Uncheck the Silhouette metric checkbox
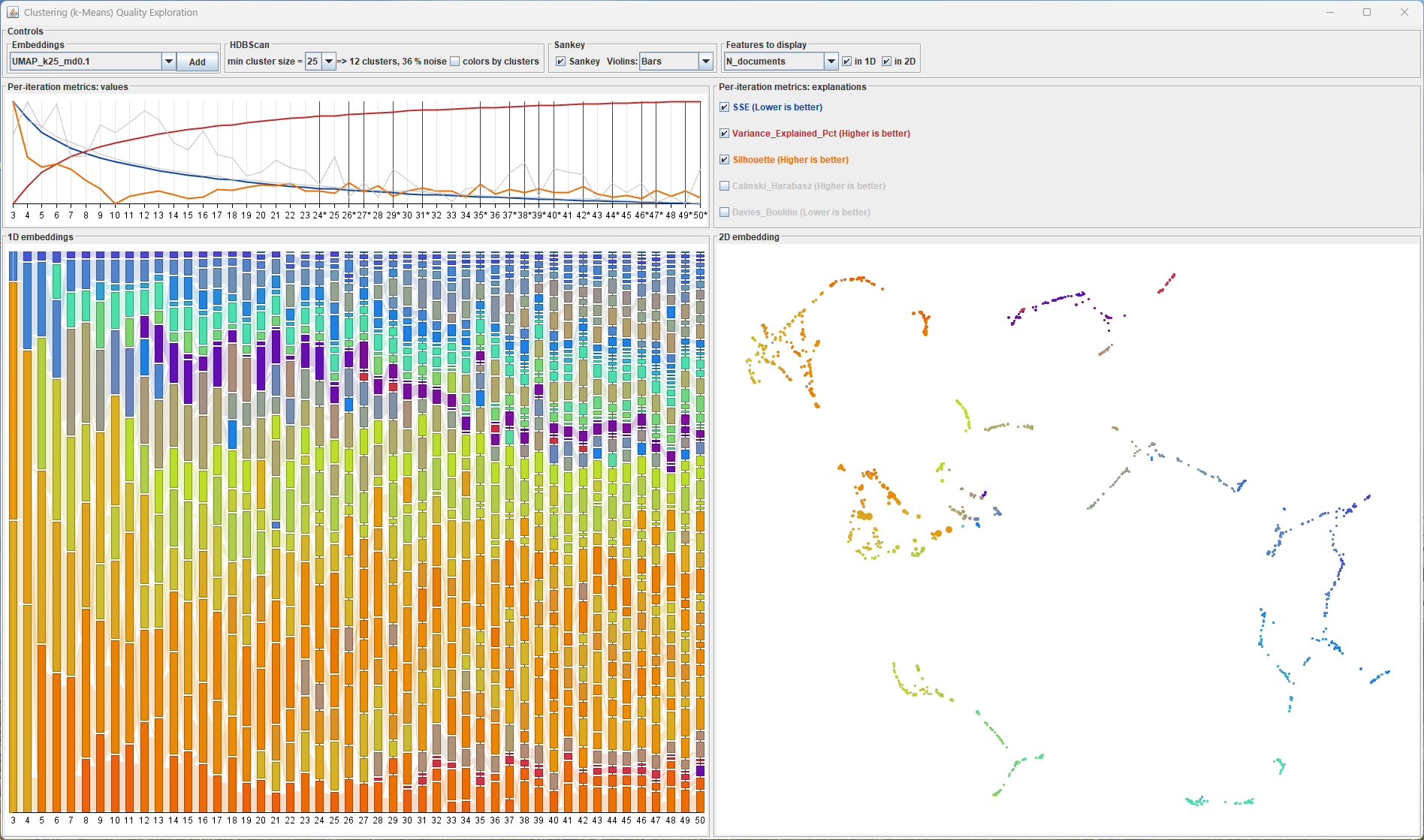 pyautogui.click(x=725, y=160)
